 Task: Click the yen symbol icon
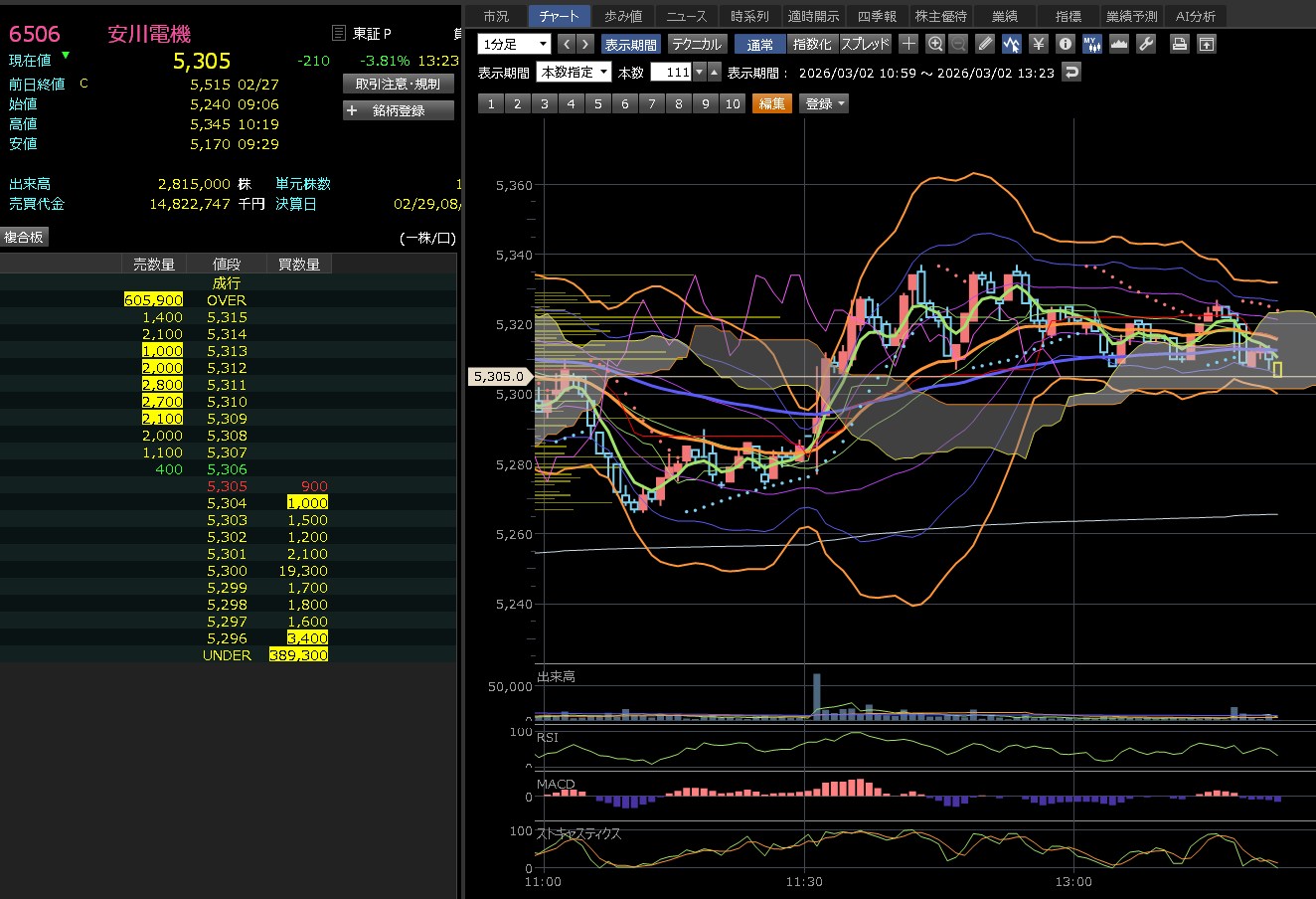(x=1039, y=44)
